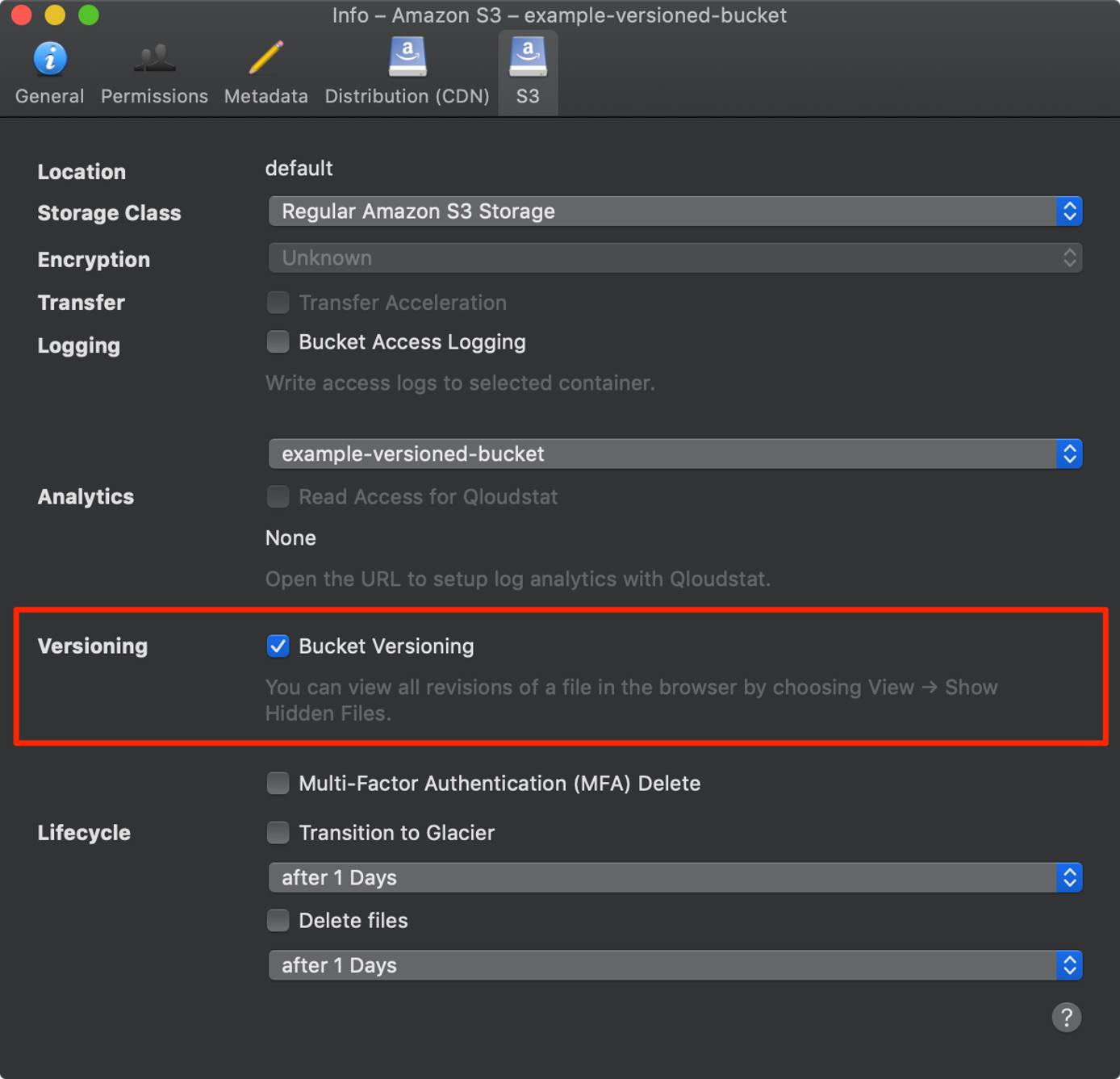Enable Transition to Glacier lifecycle rule
Screen dimensions: 1120x1079
tap(278, 832)
